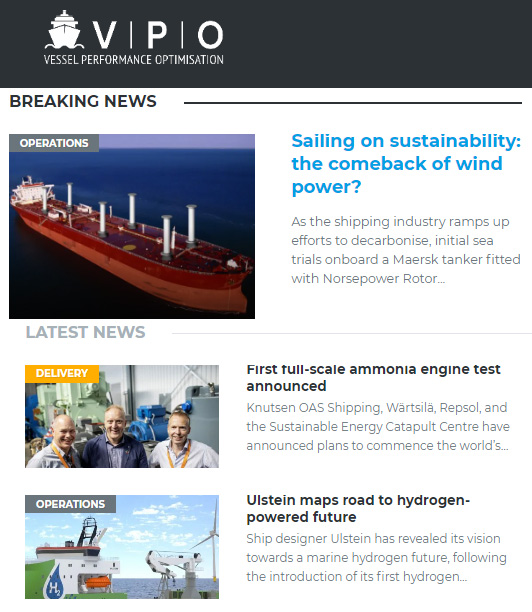This screenshot has width=532, height=612.
Task: Click the 'As the shipping industry ramps up' excerpt
Action: pos(406,250)
